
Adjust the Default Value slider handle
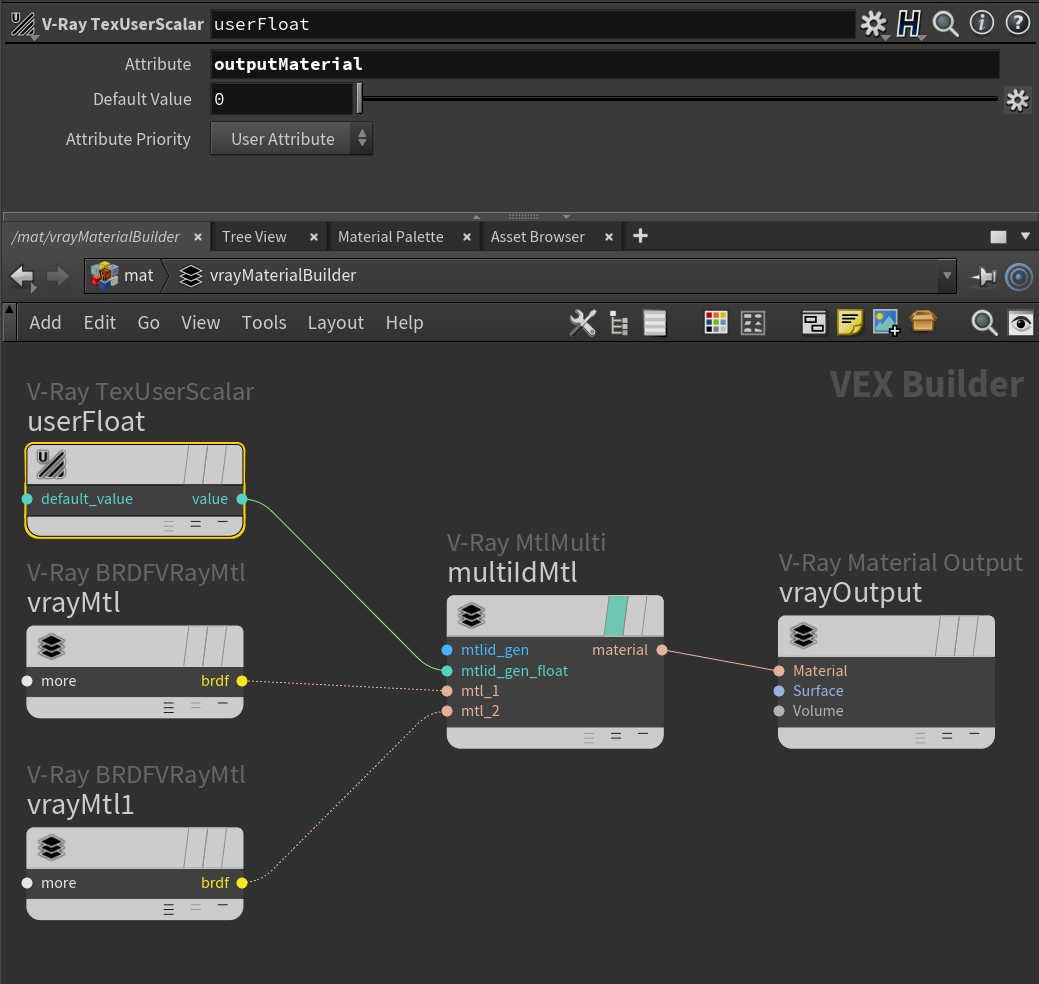pos(359,99)
